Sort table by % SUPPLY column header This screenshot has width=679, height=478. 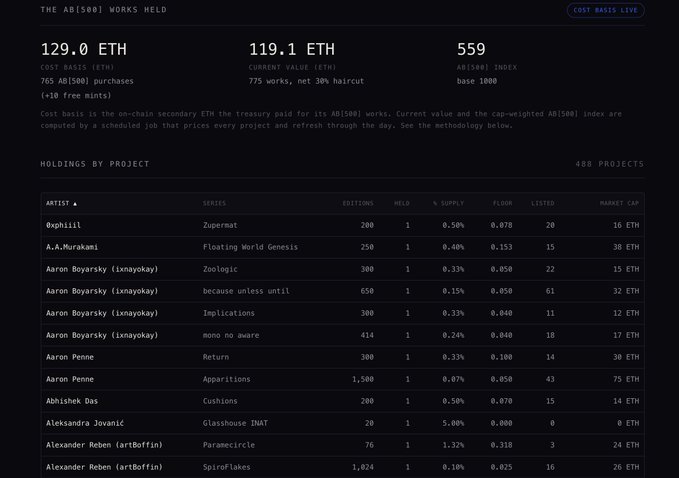click(x=449, y=203)
